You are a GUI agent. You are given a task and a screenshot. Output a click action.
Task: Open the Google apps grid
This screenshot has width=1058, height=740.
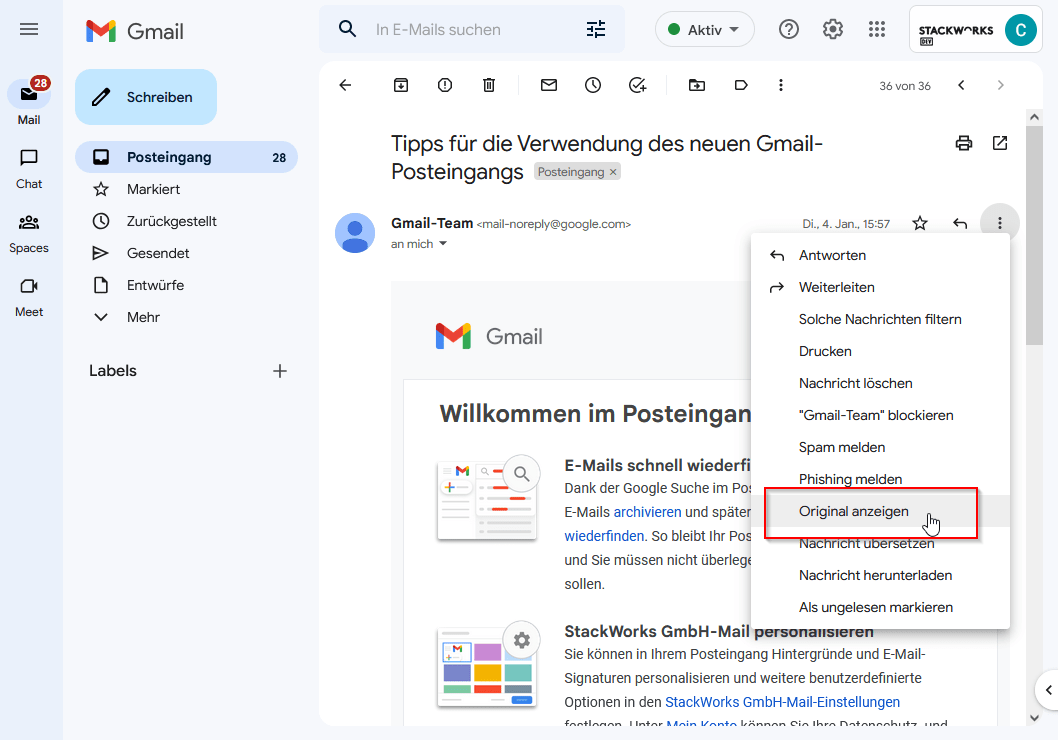876,29
